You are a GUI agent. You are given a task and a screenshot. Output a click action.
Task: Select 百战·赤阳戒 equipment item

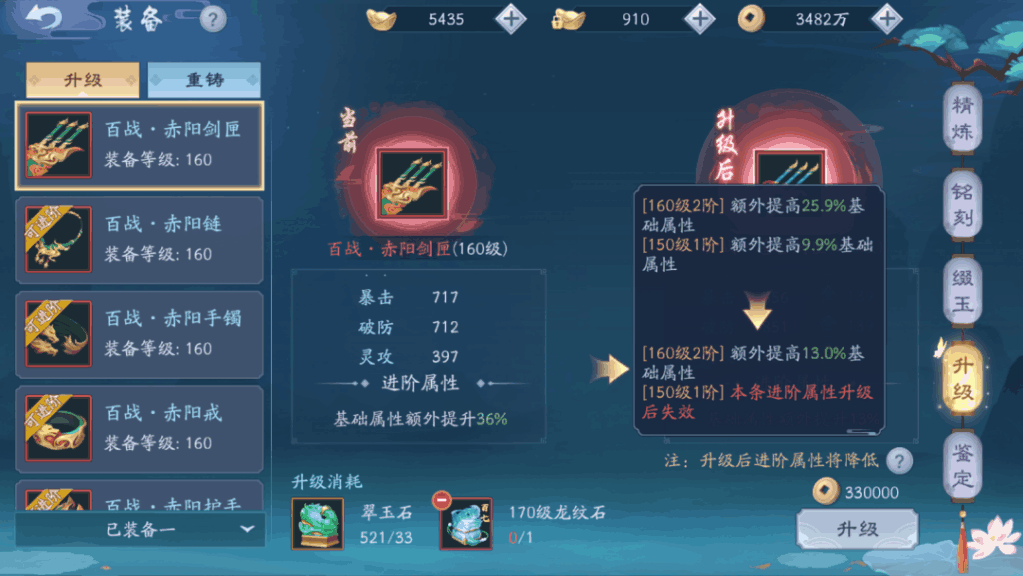(140, 429)
